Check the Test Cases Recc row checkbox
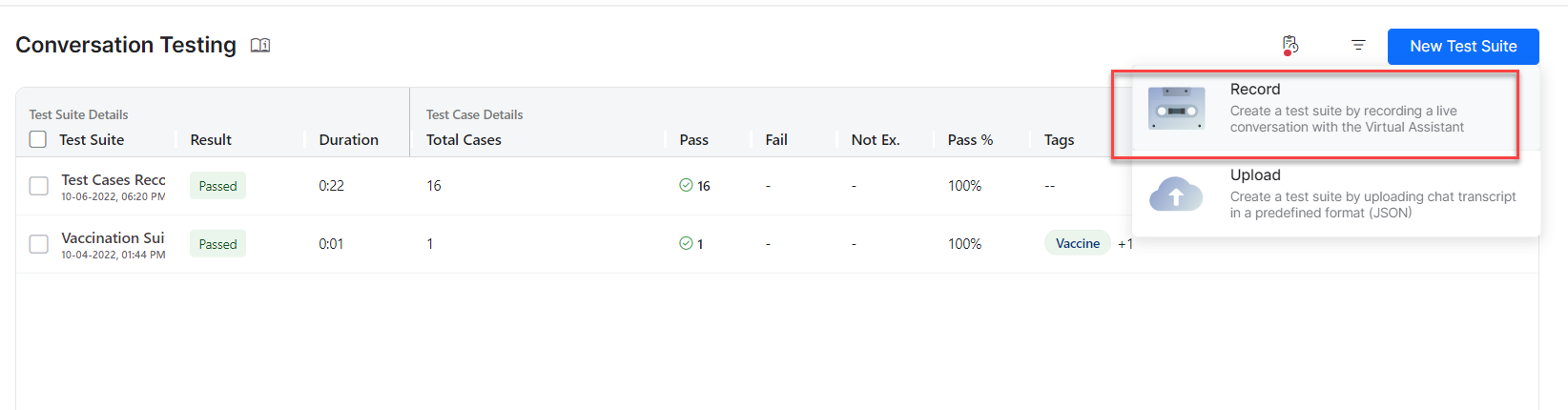The image size is (1568, 410). (38, 186)
